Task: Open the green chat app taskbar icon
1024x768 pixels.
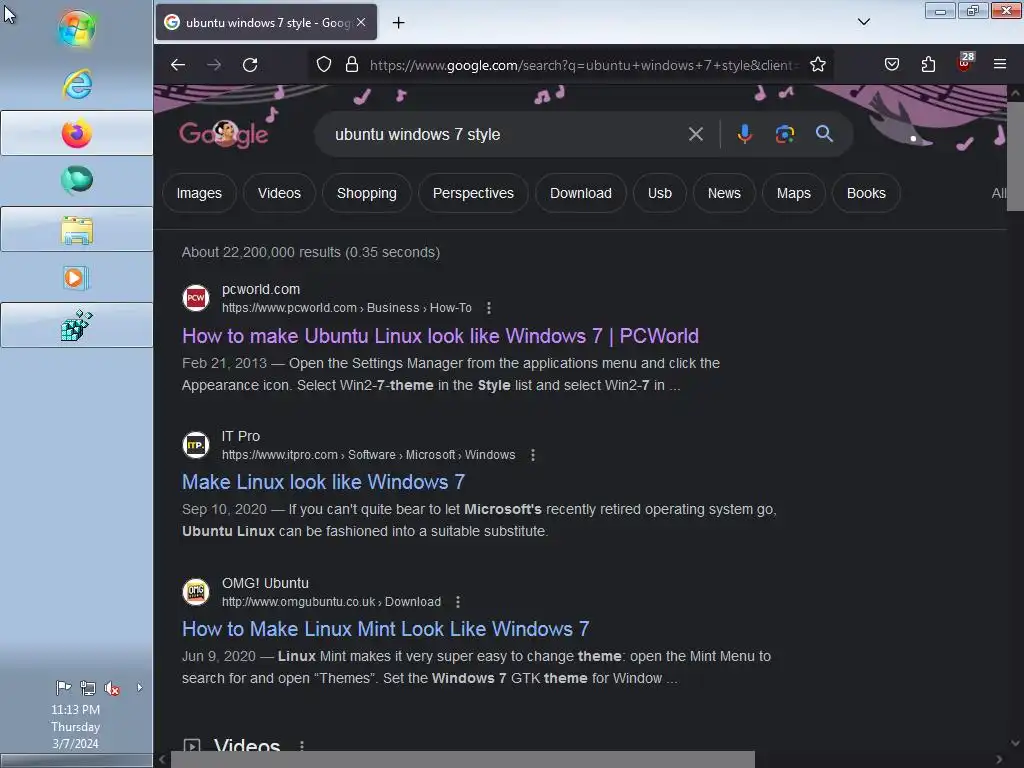Action: click(x=76, y=180)
